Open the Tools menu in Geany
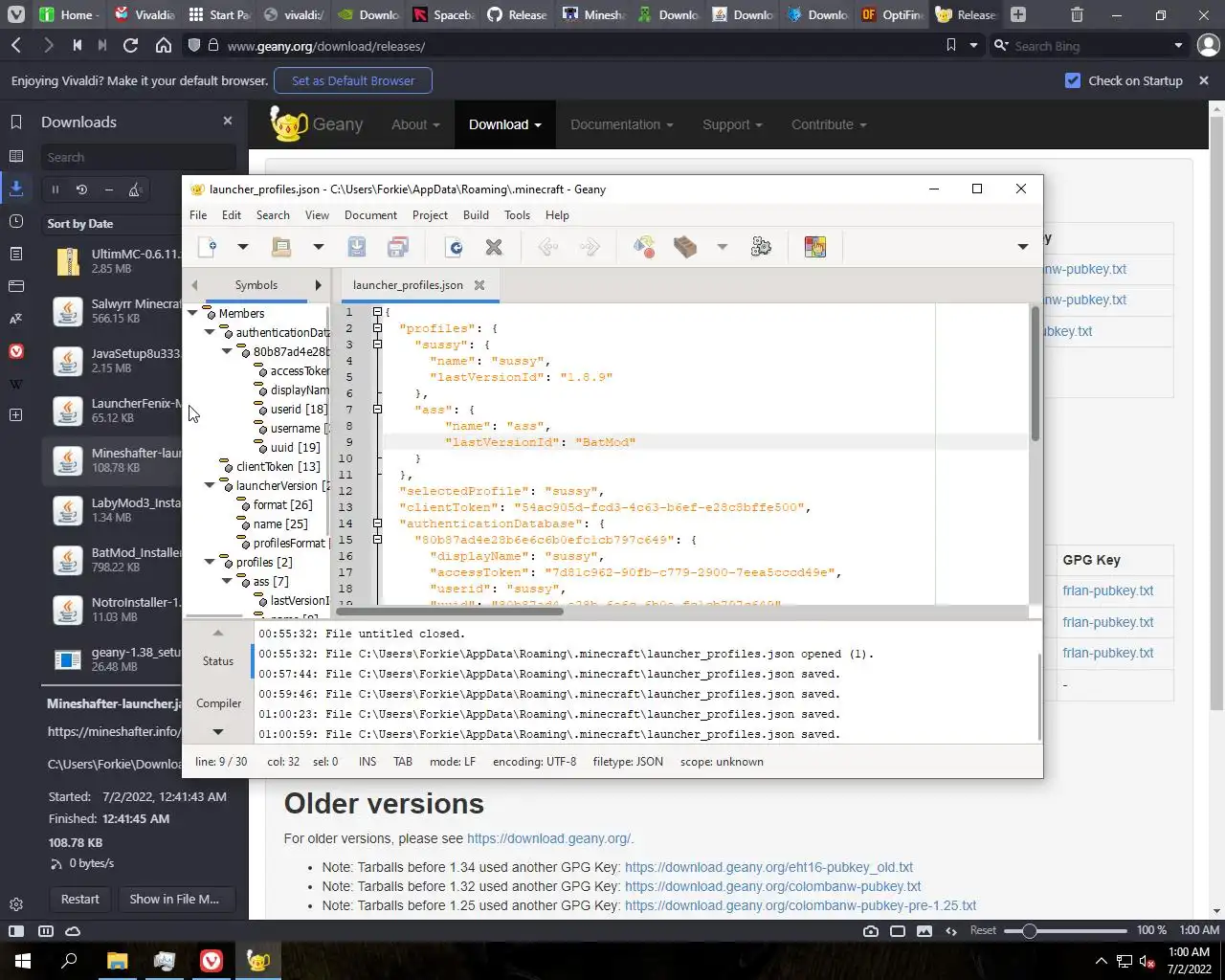Screen dimensions: 1225x980 pos(517,215)
